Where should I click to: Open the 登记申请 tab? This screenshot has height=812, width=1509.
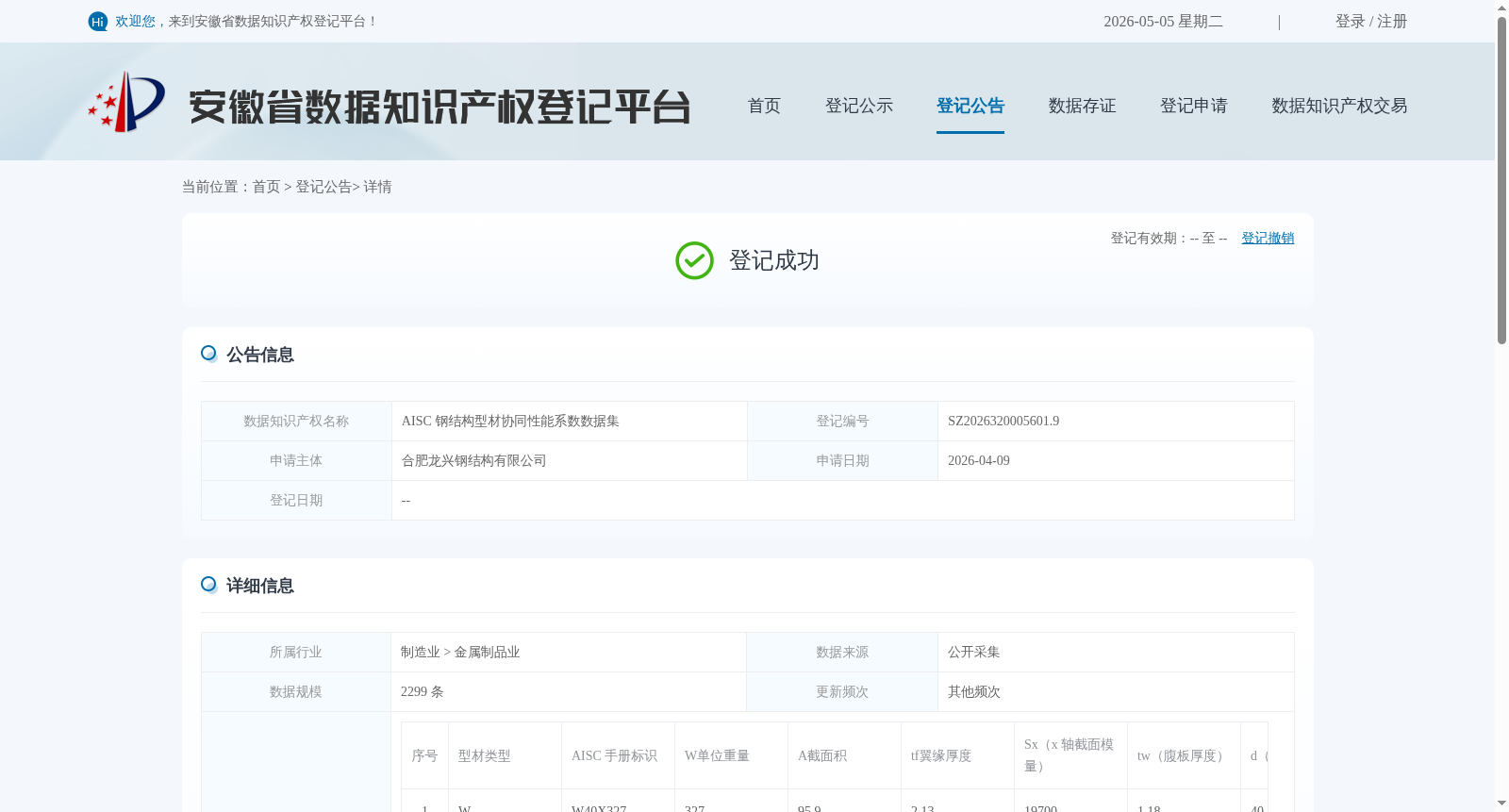click(1194, 106)
